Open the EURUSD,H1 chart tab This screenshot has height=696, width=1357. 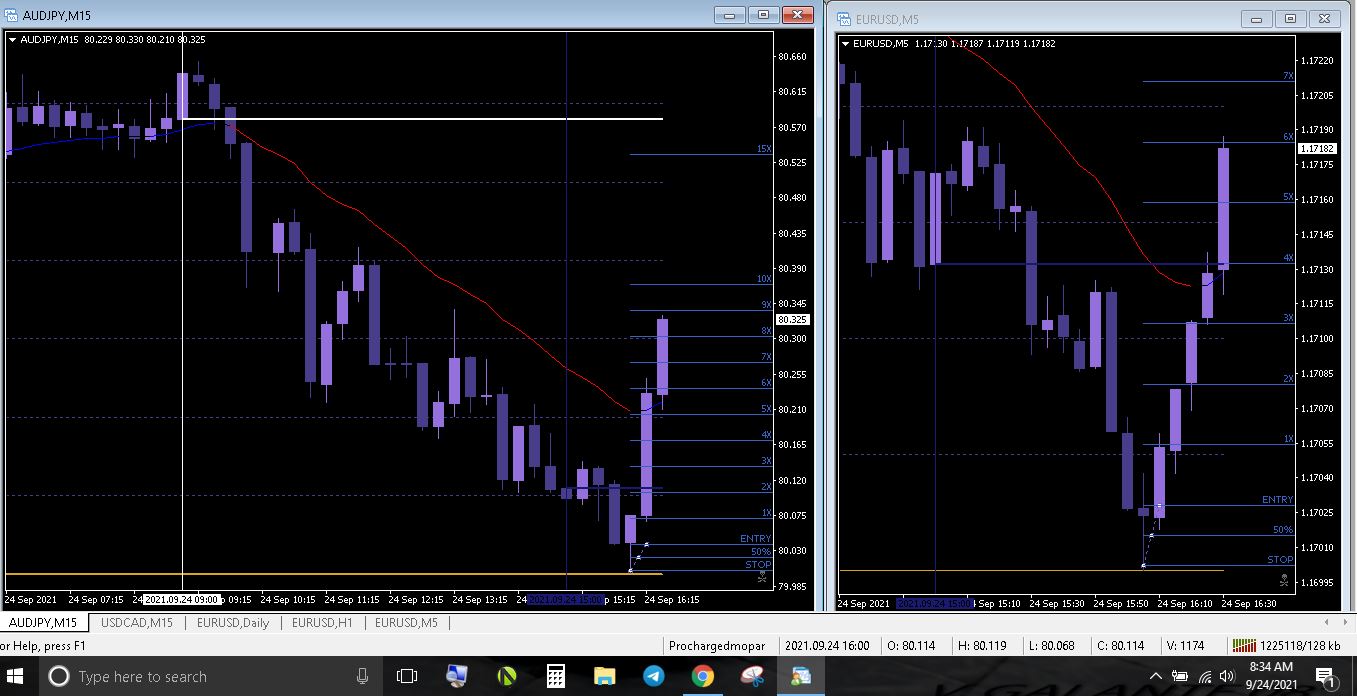click(x=322, y=623)
